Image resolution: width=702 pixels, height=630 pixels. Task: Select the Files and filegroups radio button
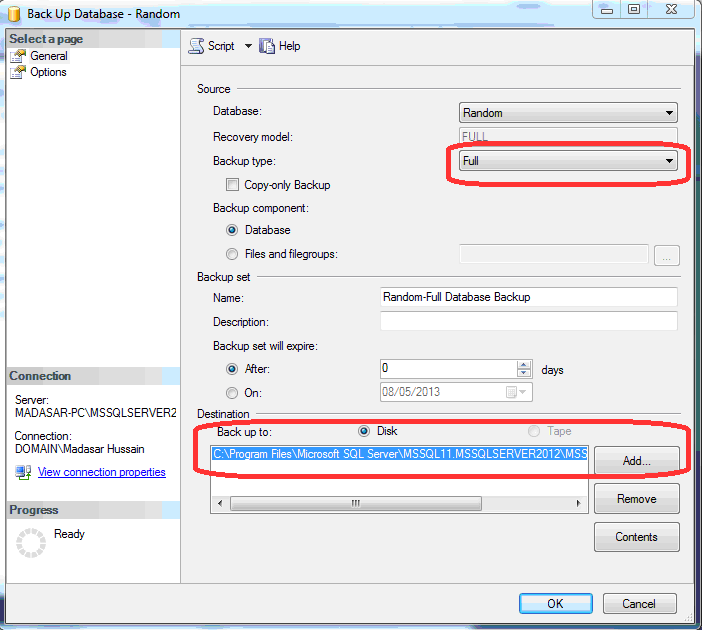tap(232, 254)
